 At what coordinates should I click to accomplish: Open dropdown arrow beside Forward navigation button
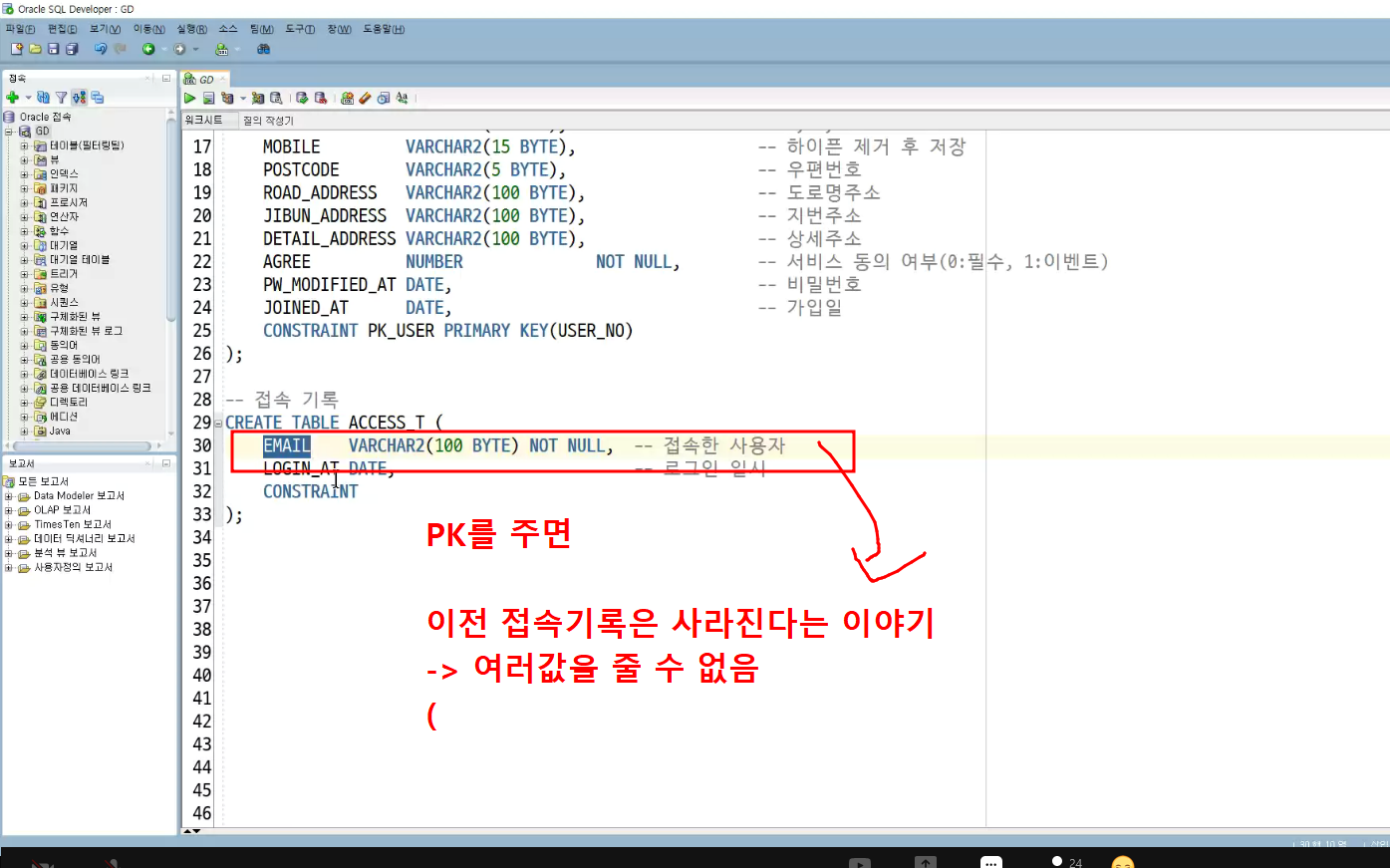click(x=195, y=49)
